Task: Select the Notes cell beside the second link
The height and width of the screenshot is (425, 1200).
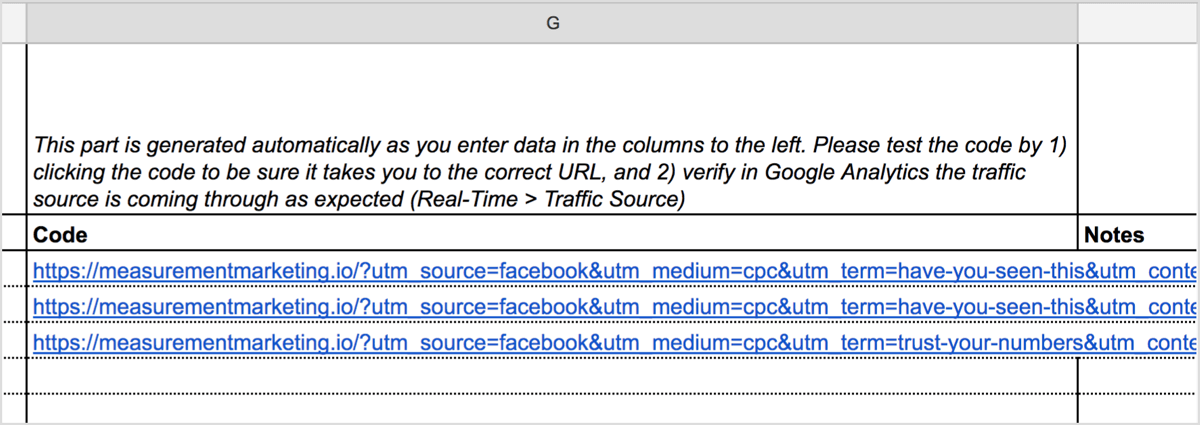Action: (1137, 305)
